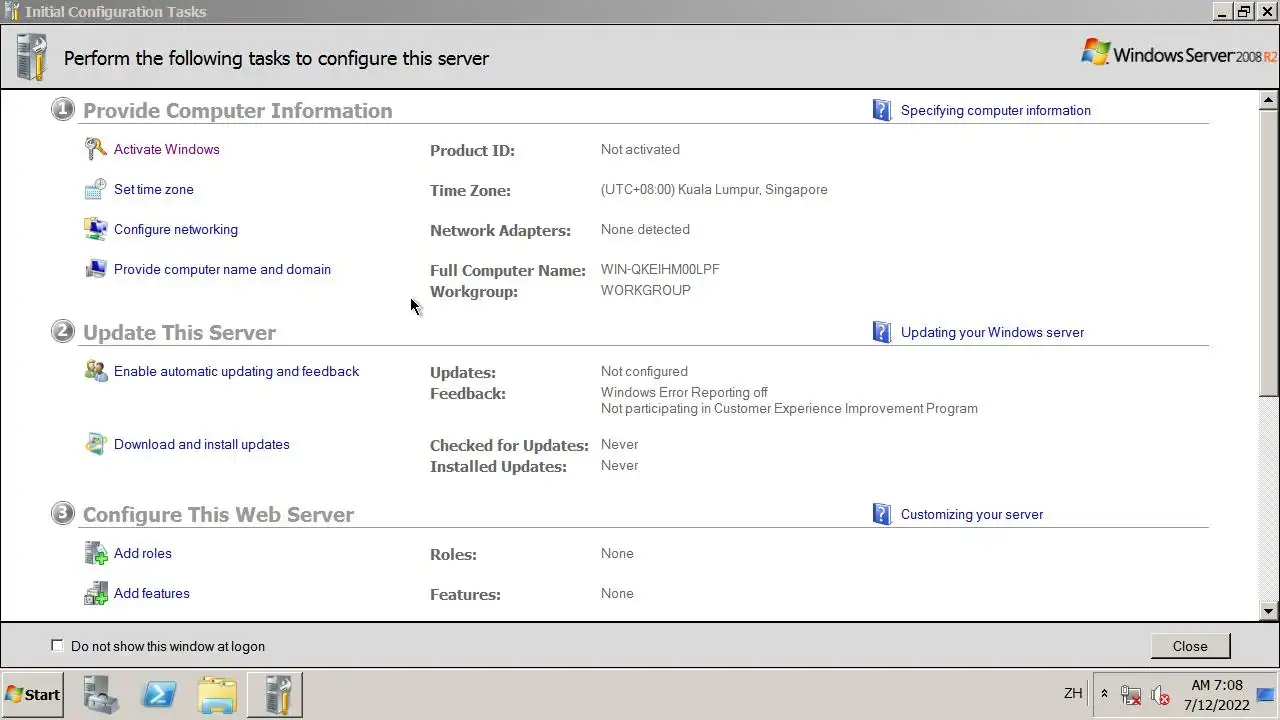Click the Not configured updates value
1280x720 pixels.
[644, 371]
